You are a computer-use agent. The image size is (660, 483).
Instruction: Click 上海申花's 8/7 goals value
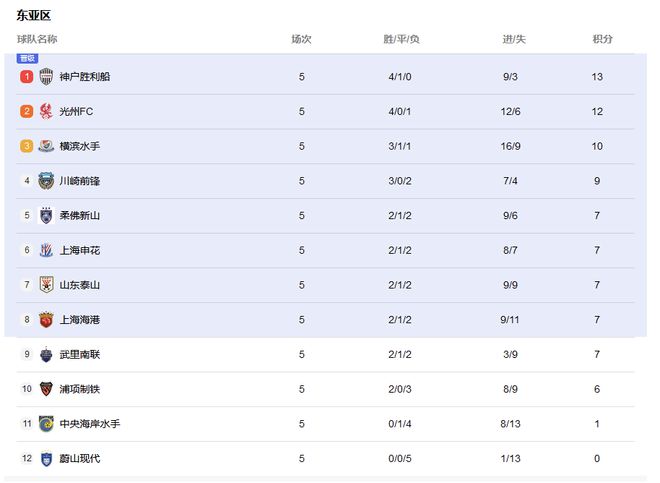pyautogui.click(x=511, y=250)
